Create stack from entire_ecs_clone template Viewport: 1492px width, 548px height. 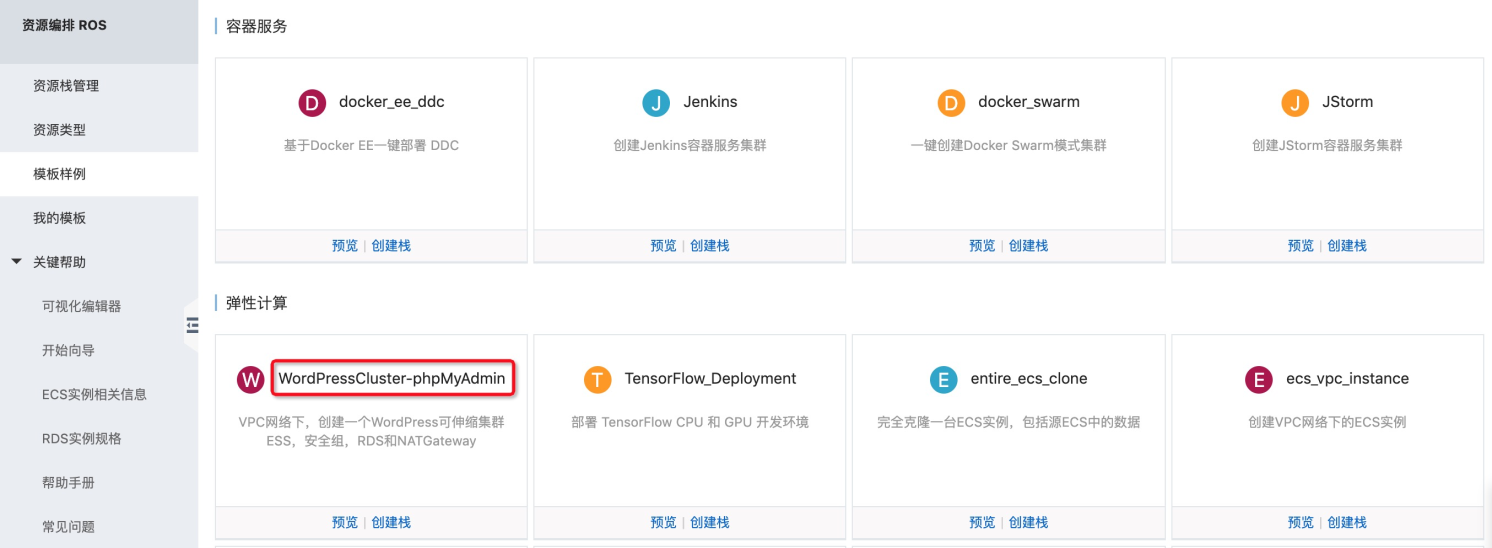click(1028, 522)
